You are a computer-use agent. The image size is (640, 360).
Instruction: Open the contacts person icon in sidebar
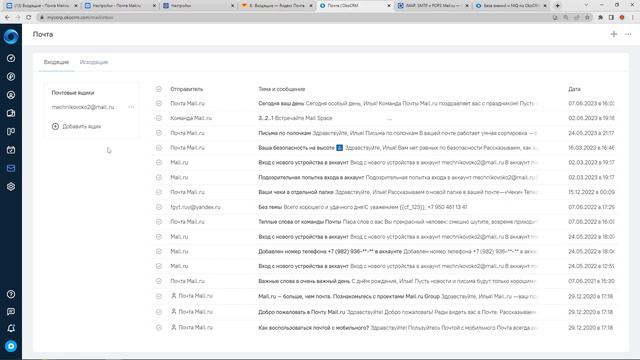11,95
